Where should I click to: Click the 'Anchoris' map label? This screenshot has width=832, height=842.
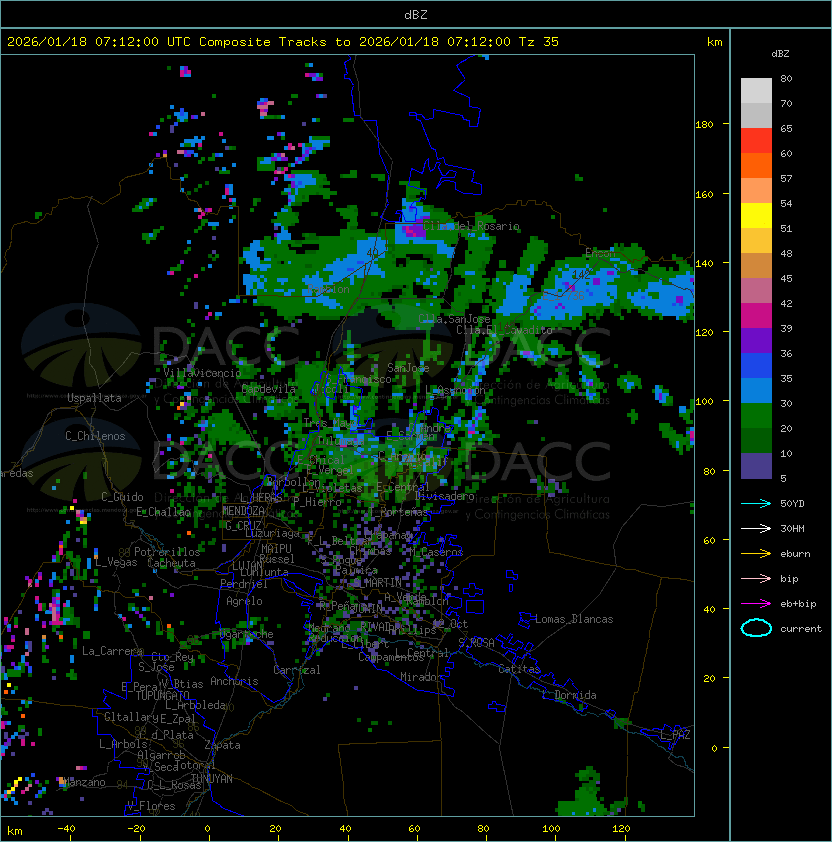(234, 681)
